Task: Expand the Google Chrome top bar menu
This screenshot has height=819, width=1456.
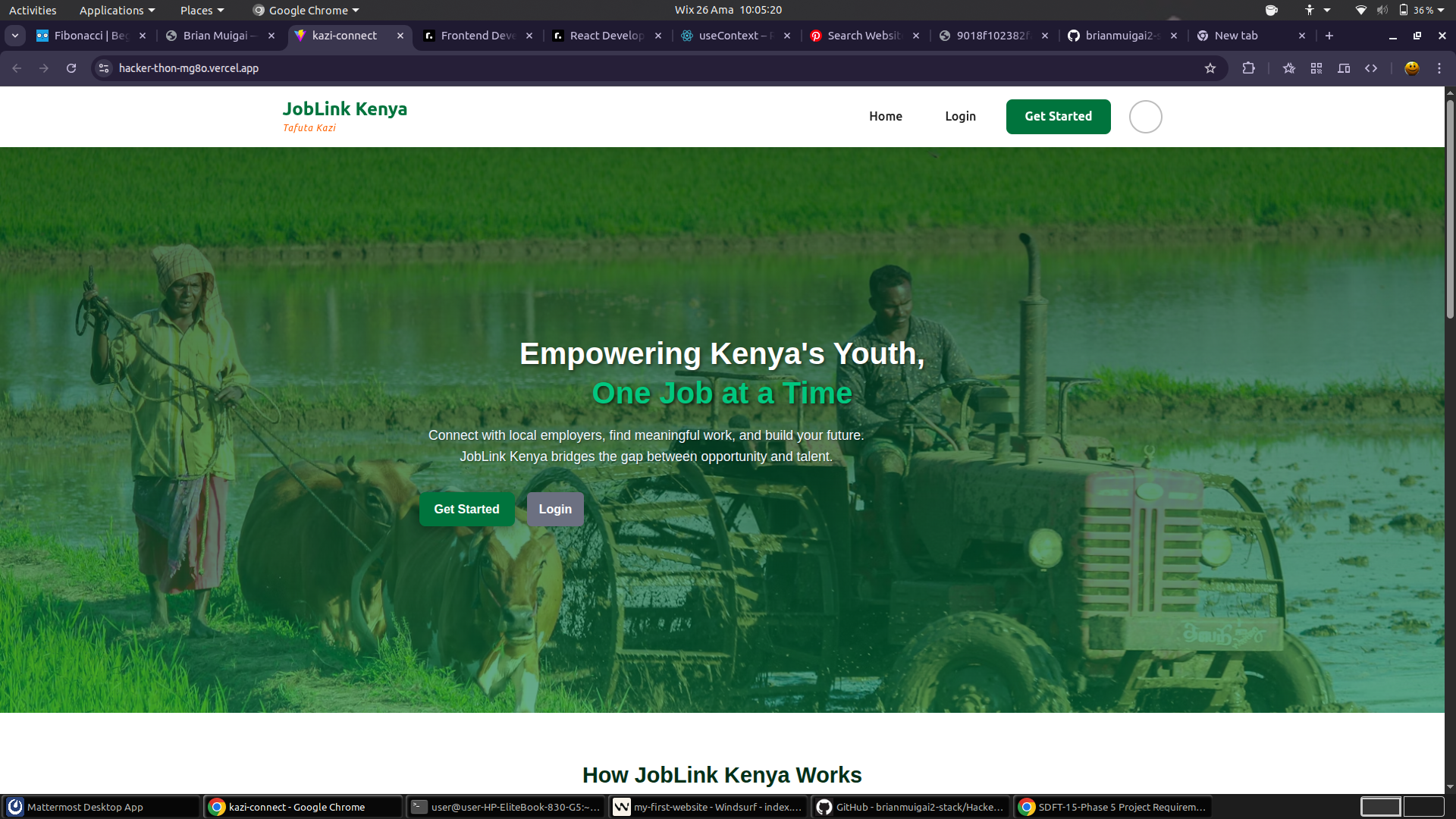Action: (x=305, y=10)
